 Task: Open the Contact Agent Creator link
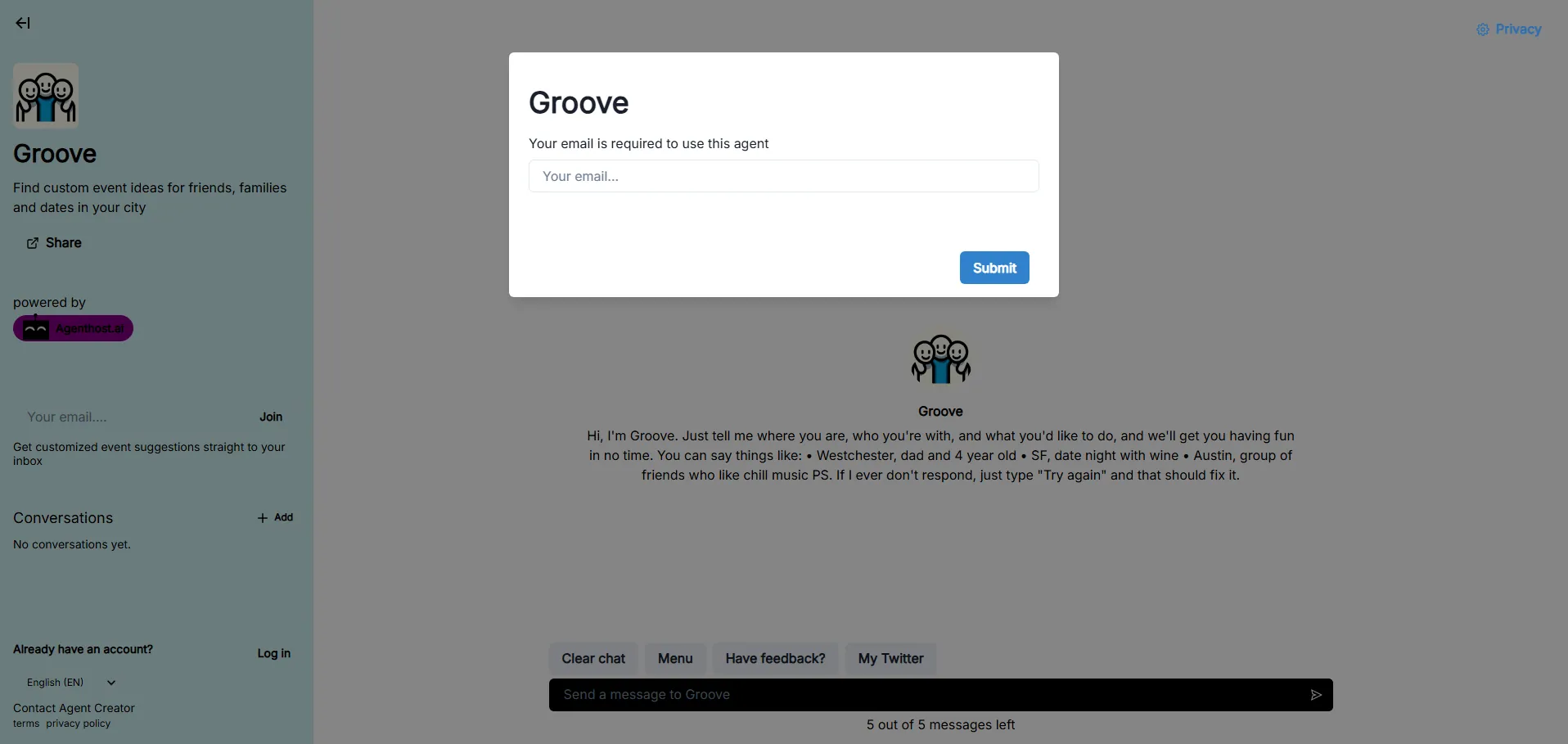[74, 708]
